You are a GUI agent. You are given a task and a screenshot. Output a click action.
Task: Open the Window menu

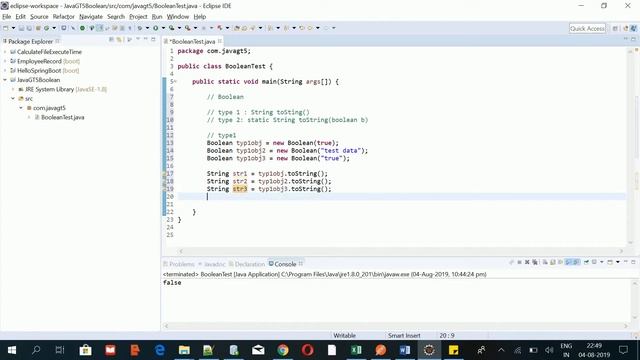(178, 17)
